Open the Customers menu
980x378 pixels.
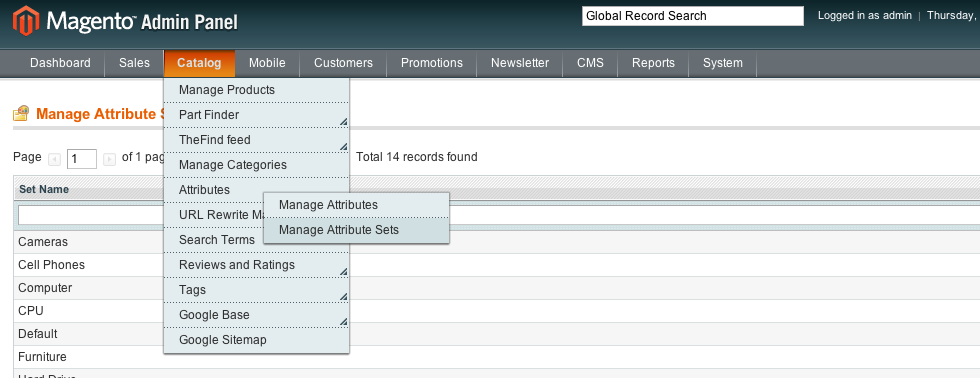point(343,63)
